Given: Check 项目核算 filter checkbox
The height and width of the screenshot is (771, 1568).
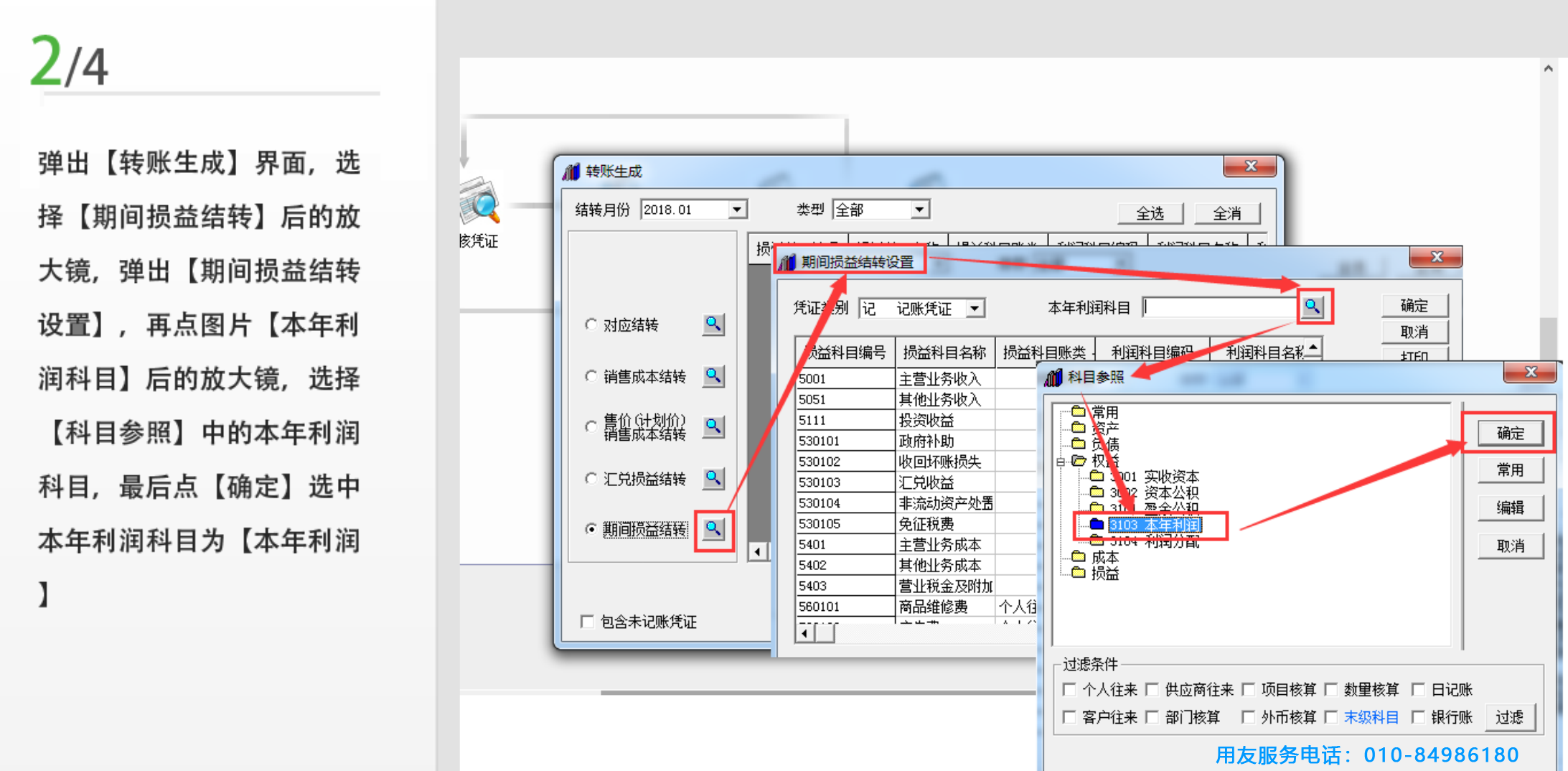Looking at the screenshot, I should [x=1248, y=689].
